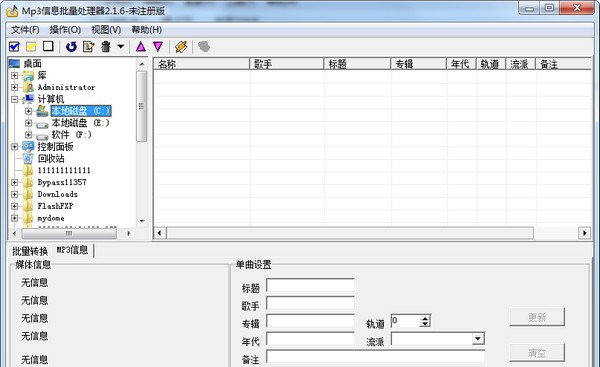Click the 清空 button
600x367 pixels.
click(537, 352)
